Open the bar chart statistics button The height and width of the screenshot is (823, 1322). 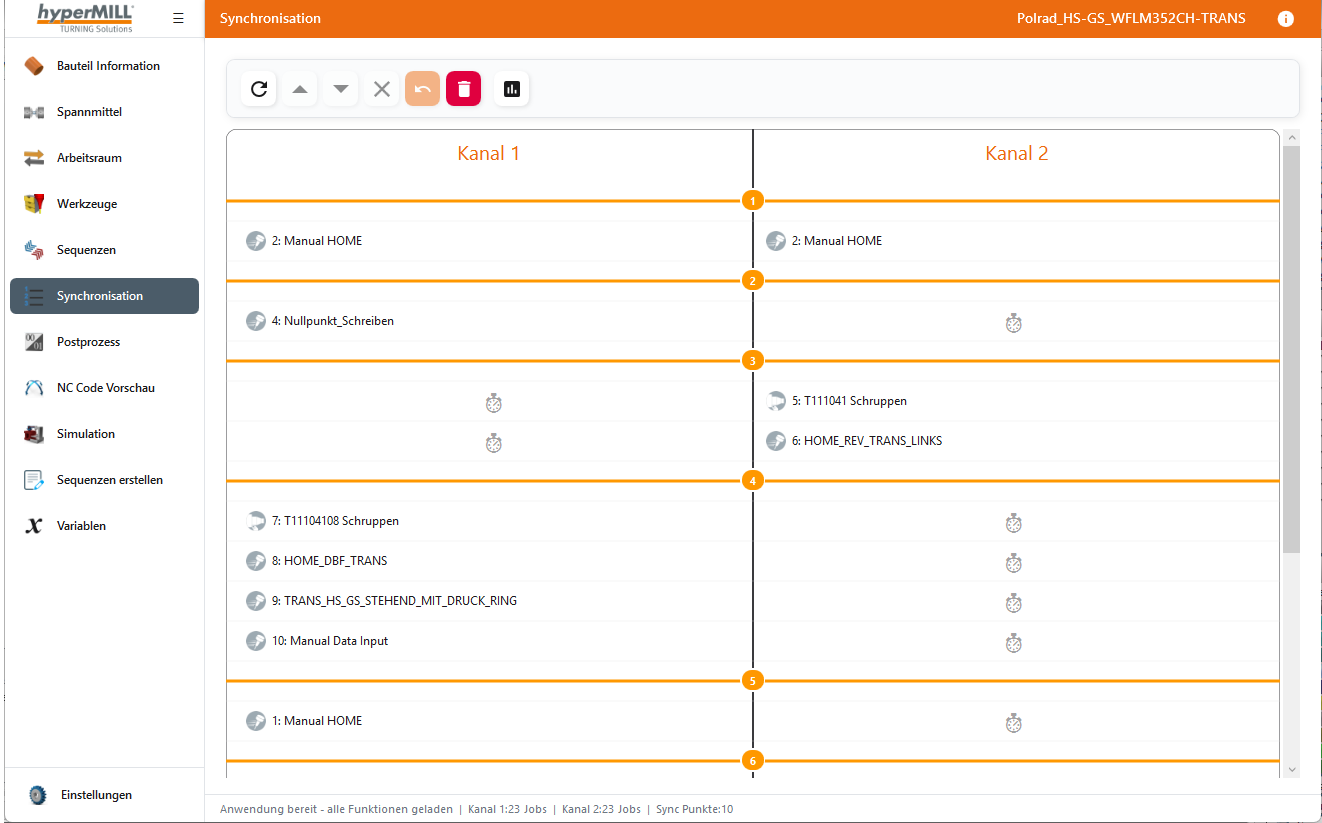pos(511,89)
